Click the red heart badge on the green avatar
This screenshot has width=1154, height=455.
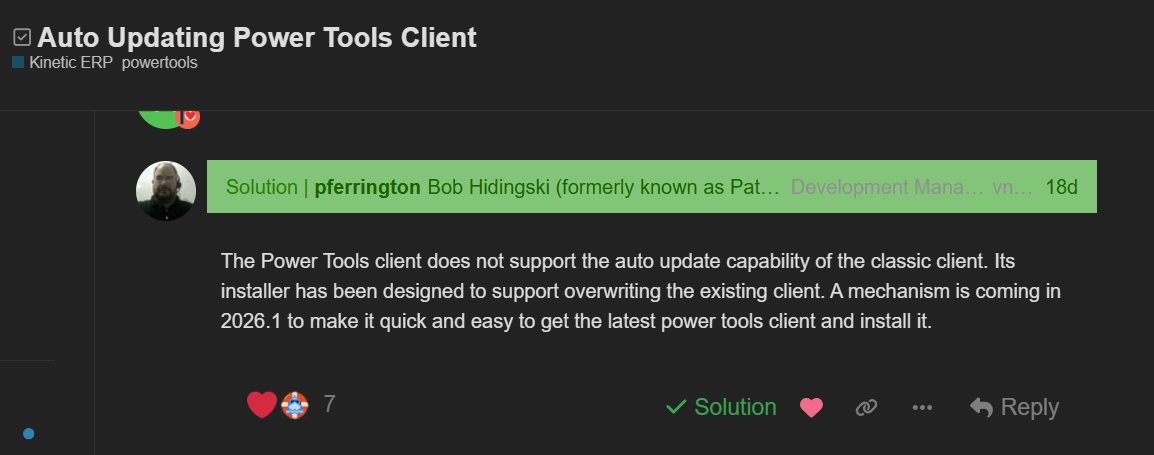coord(188,118)
